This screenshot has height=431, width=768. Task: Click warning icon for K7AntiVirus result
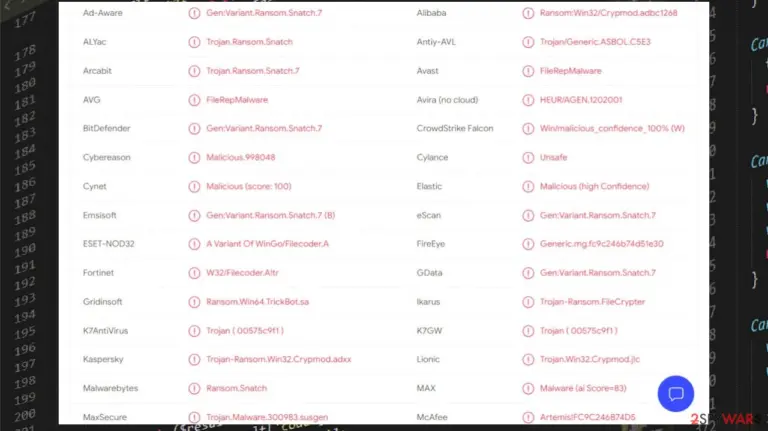[x=194, y=331]
